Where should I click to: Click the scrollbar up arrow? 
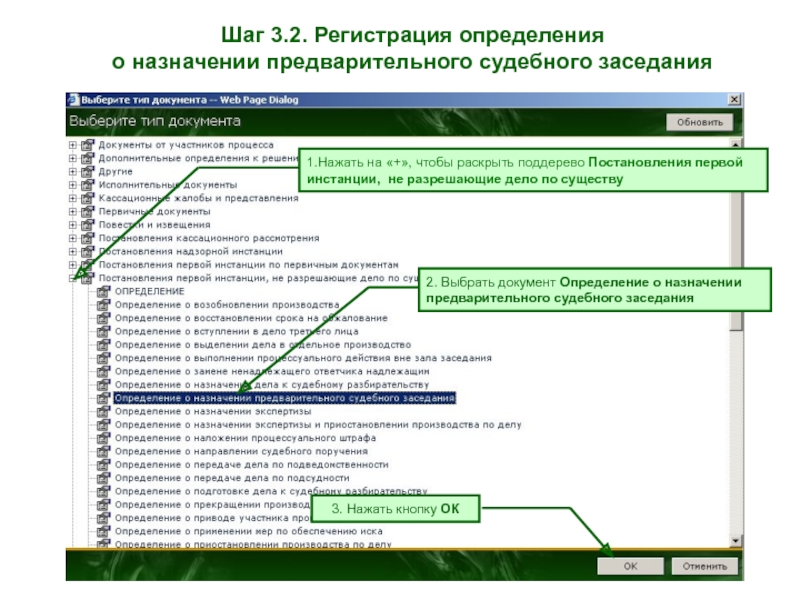pos(735,144)
